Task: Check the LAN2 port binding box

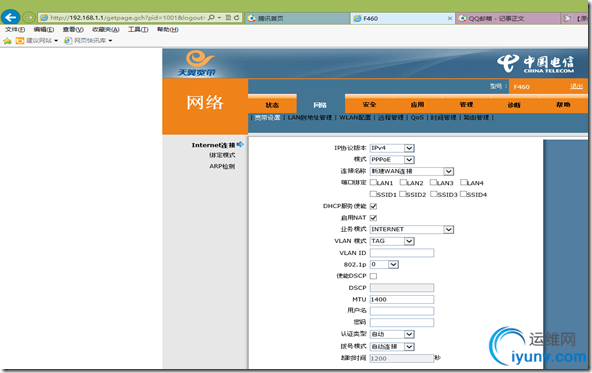Action: [403, 183]
